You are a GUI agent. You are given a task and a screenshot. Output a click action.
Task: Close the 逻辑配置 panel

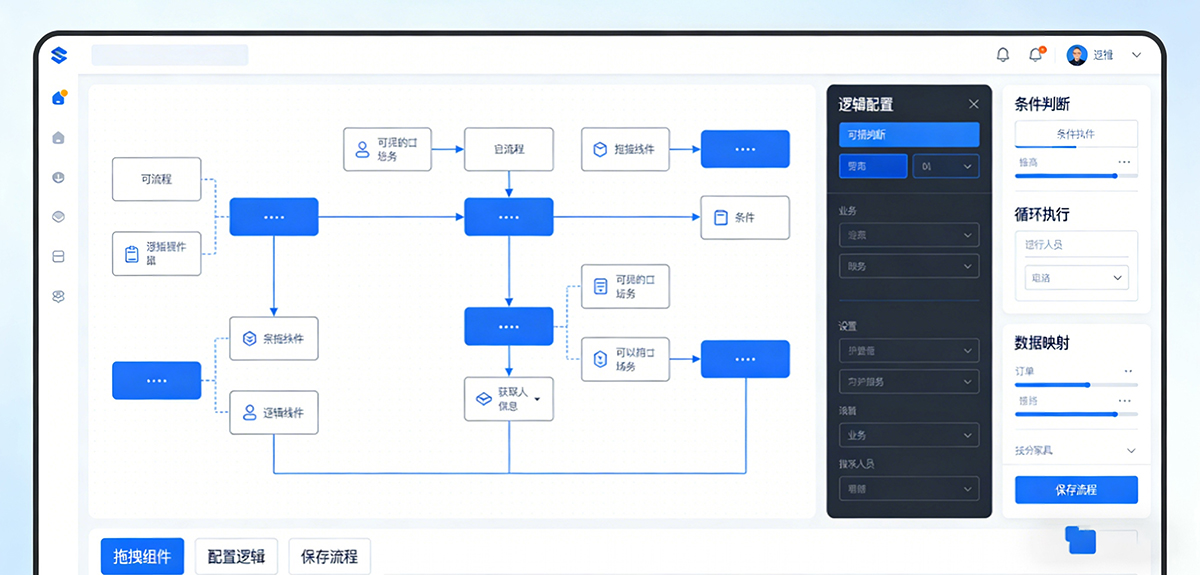click(974, 104)
